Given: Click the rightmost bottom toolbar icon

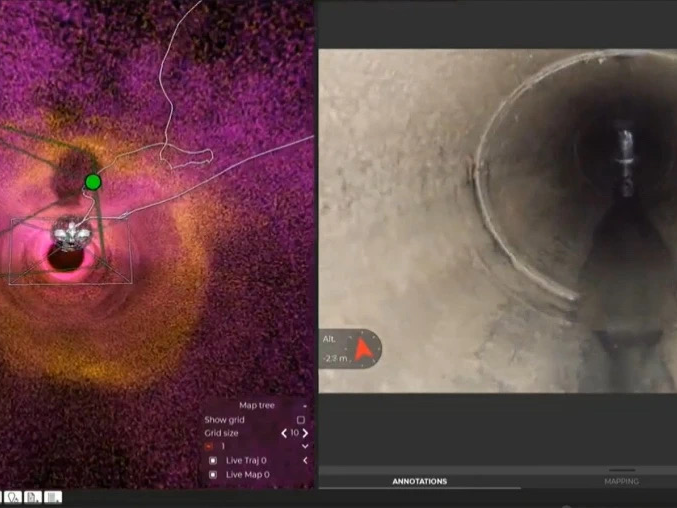Looking at the screenshot, I should point(53,497).
